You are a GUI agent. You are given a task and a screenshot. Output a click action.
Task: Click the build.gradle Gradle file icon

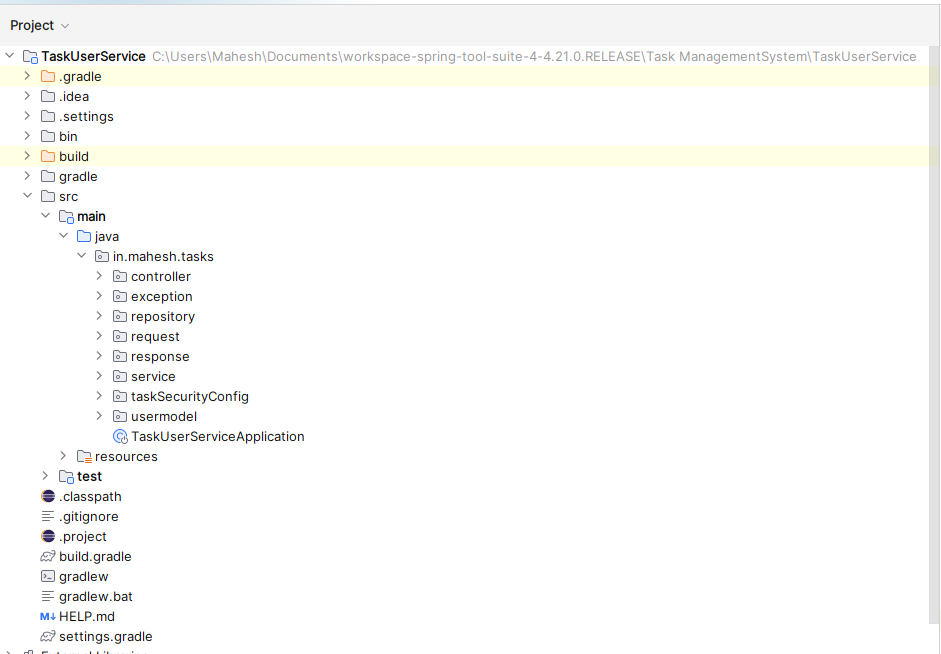[x=48, y=557]
